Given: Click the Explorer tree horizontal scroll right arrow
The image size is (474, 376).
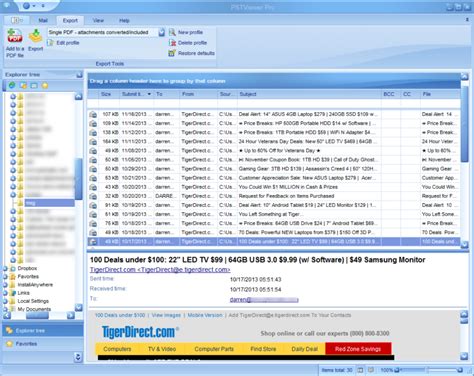Looking at the screenshot, I should point(71,315).
